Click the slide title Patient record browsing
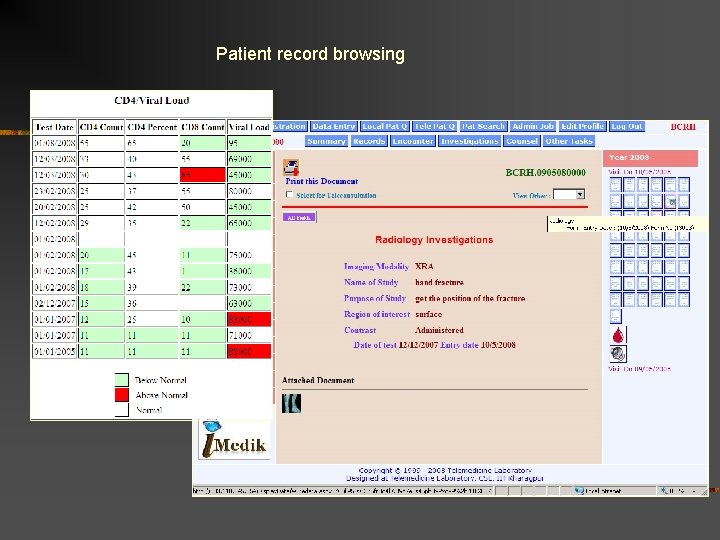Viewport: 720px width, 540px height. click(310, 54)
